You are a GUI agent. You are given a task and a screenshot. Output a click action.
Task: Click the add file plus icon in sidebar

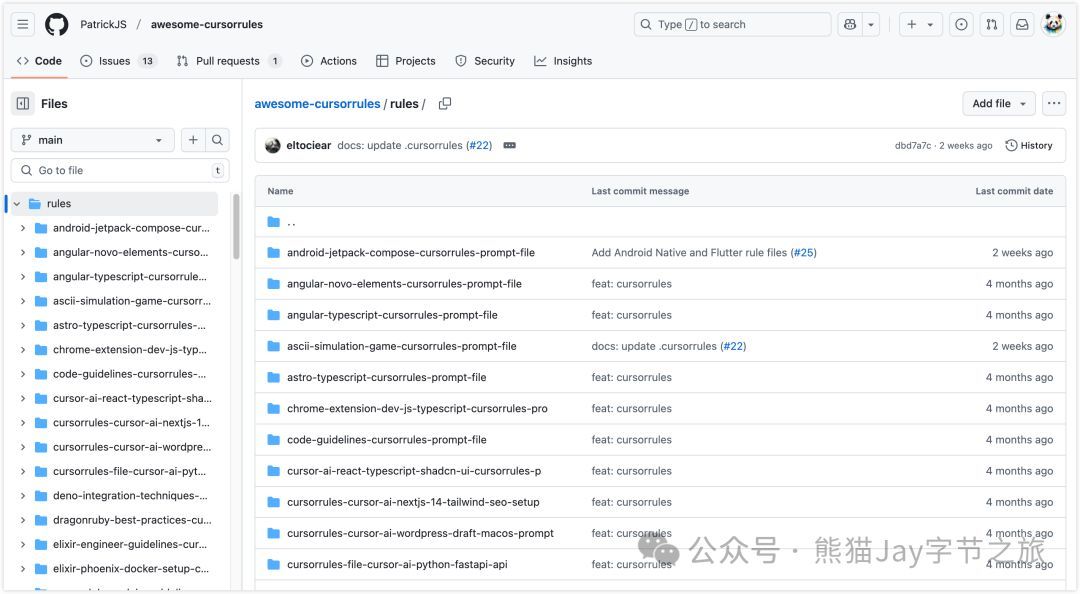coord(193,140)
